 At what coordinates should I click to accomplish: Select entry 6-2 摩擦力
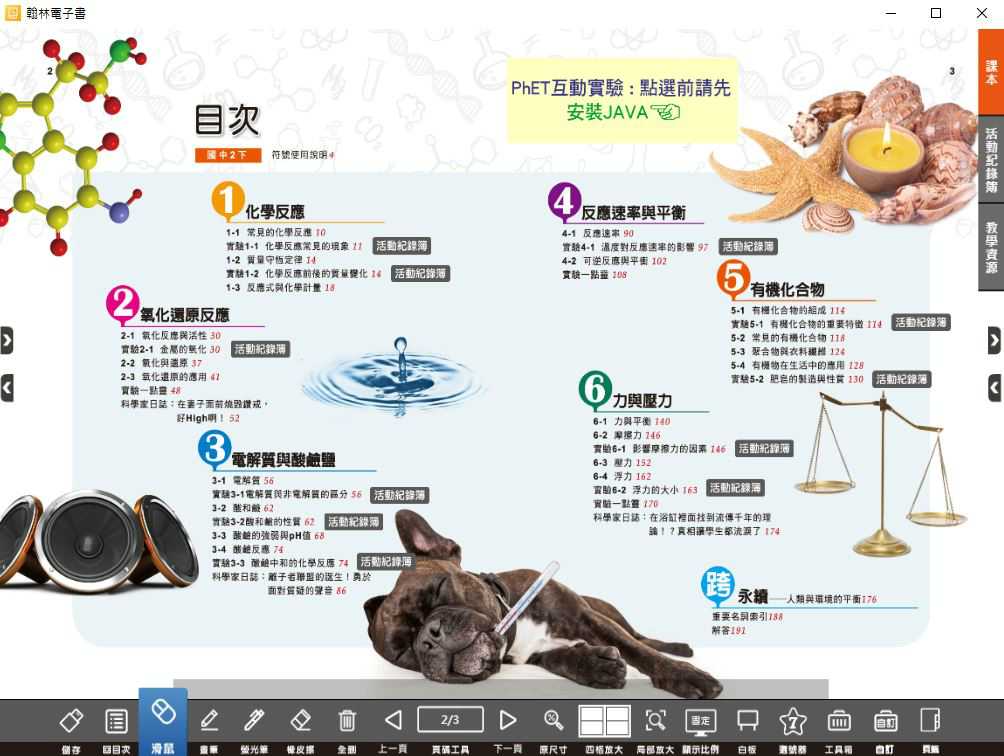[x=626, y=435]
